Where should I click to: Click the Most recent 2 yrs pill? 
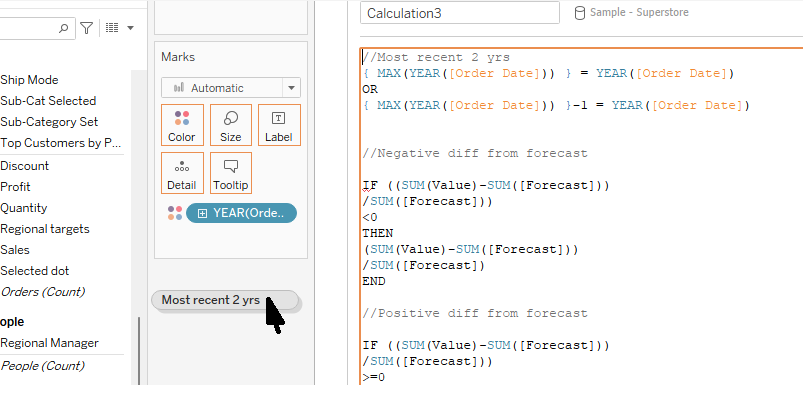click(x=211, y=300)
